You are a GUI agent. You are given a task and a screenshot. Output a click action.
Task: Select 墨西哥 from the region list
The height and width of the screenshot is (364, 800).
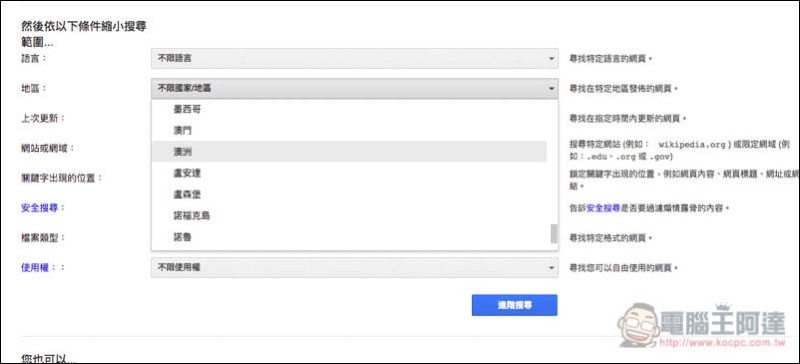click(x=349, y=109)
